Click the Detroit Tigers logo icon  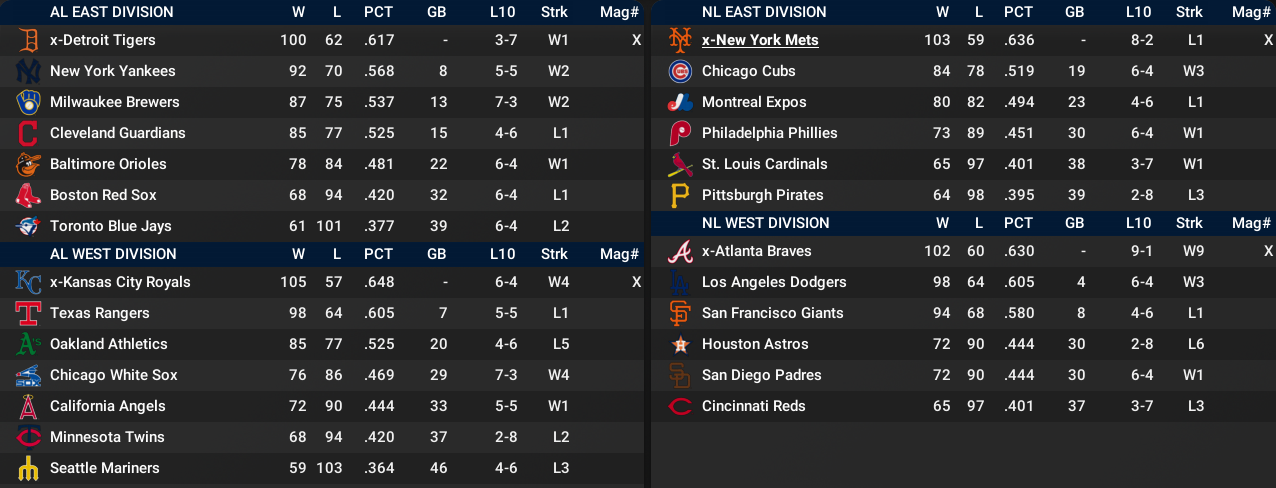click(28, 41)
